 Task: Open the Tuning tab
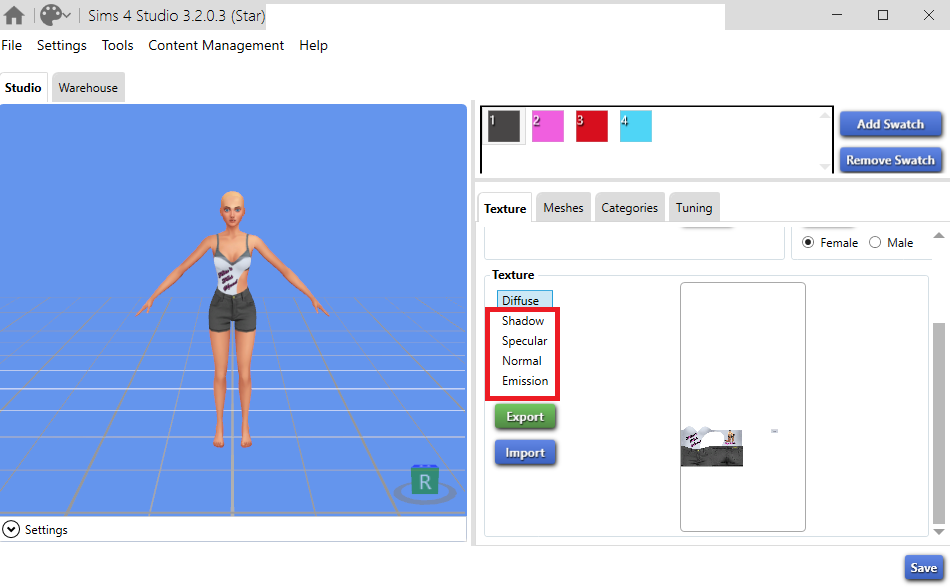coord(694,208)
